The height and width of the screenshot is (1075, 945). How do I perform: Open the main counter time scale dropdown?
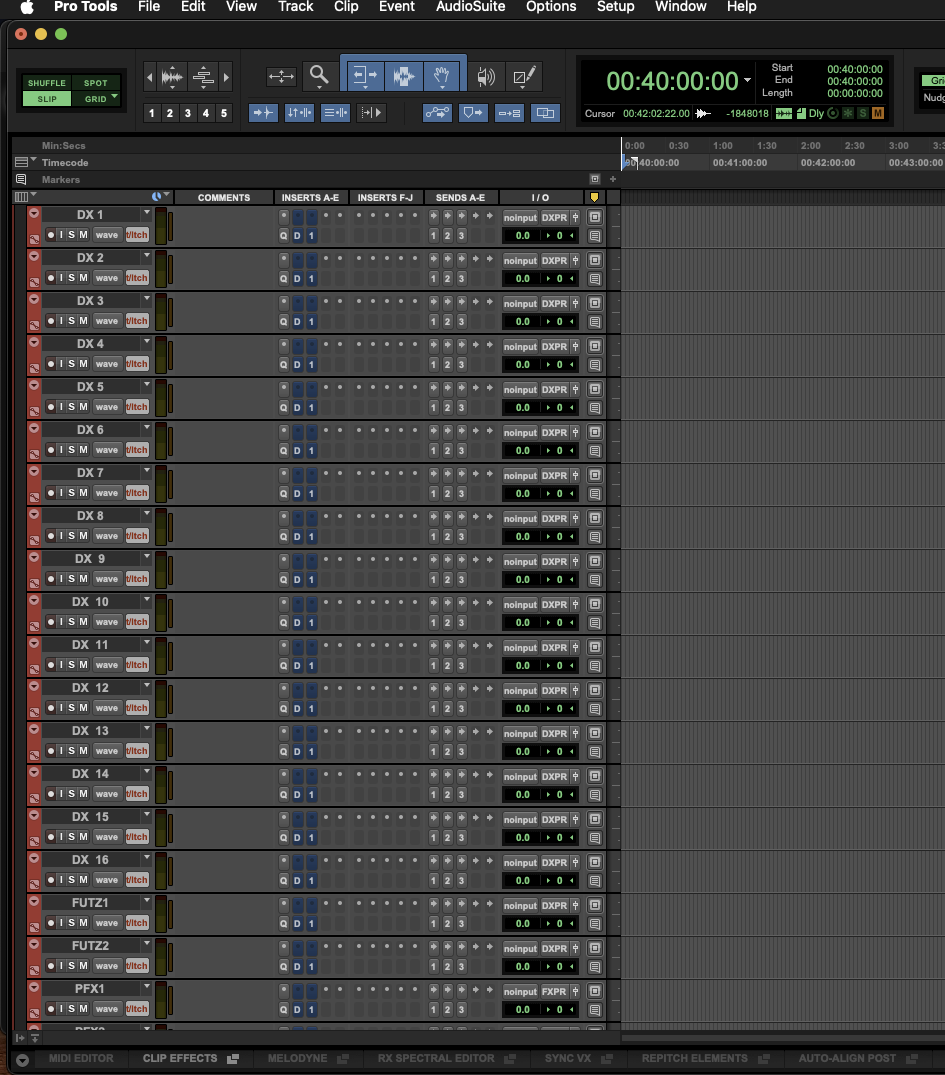coord(748,81)
